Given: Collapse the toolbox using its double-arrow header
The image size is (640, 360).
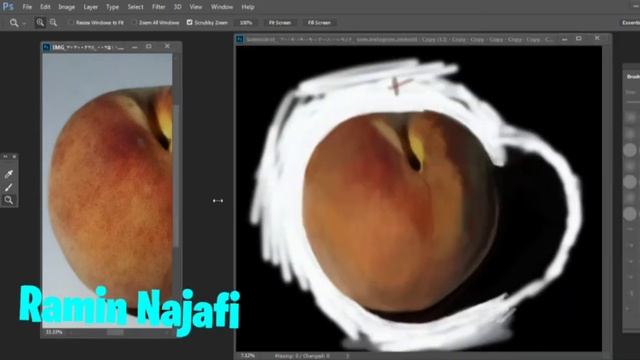Looking at the screenshot, I should click(5, 156).
